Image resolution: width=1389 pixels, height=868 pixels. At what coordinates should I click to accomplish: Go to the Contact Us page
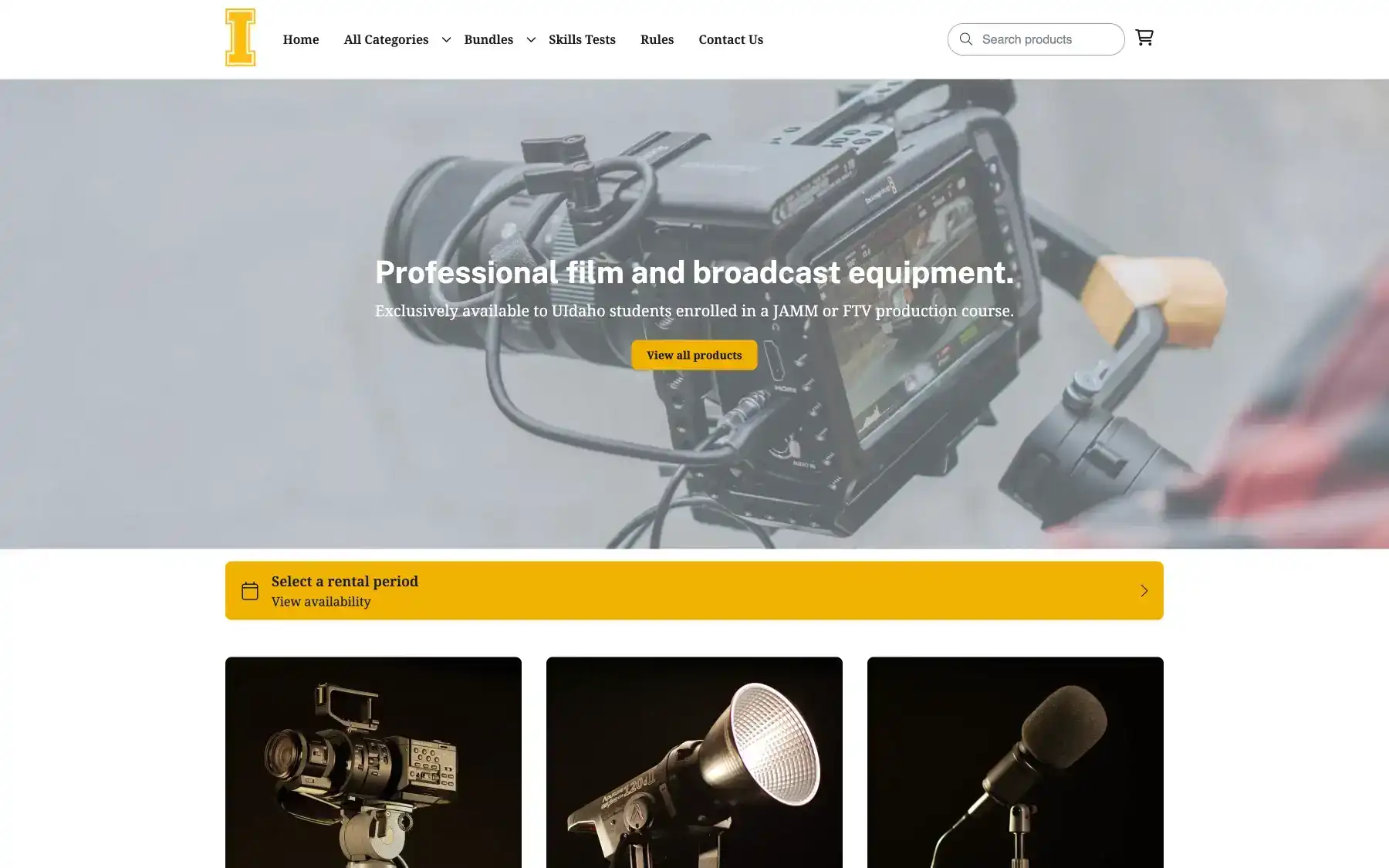click(730, 39)
